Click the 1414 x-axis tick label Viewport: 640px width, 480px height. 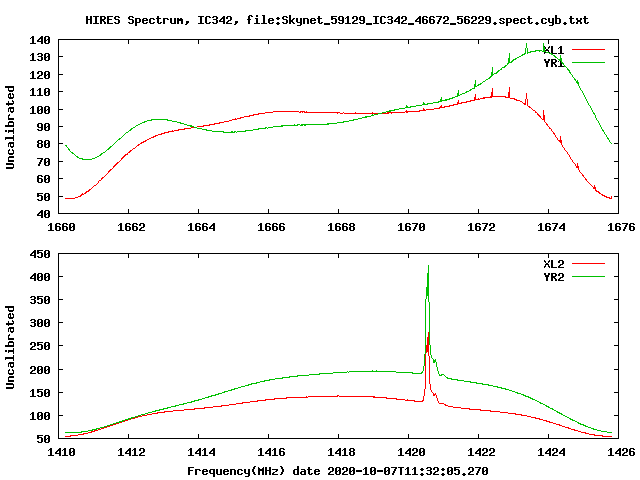coord(201,452)
